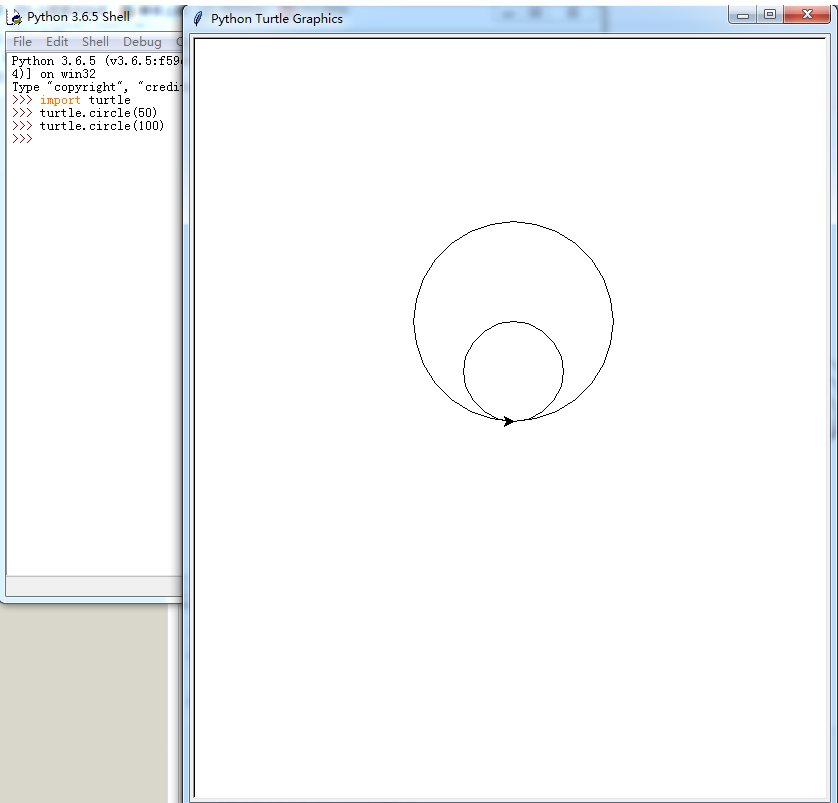838x803 pixels.
Task: Click inside the large circle above the small one
Action: (x=513, y=270)
